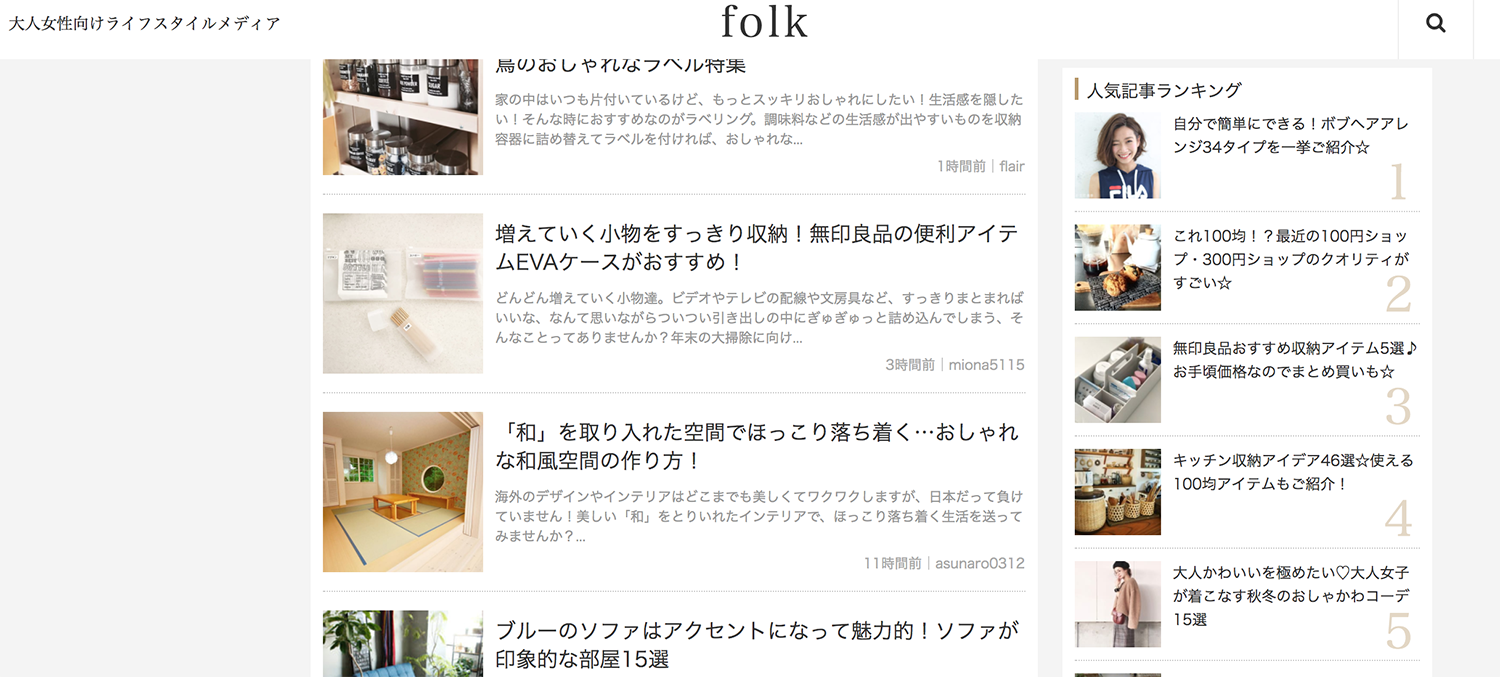1500x677 pixels.
Task: Open ranking 4 キッチン収納アイデア article
Action: point(1293,472)
